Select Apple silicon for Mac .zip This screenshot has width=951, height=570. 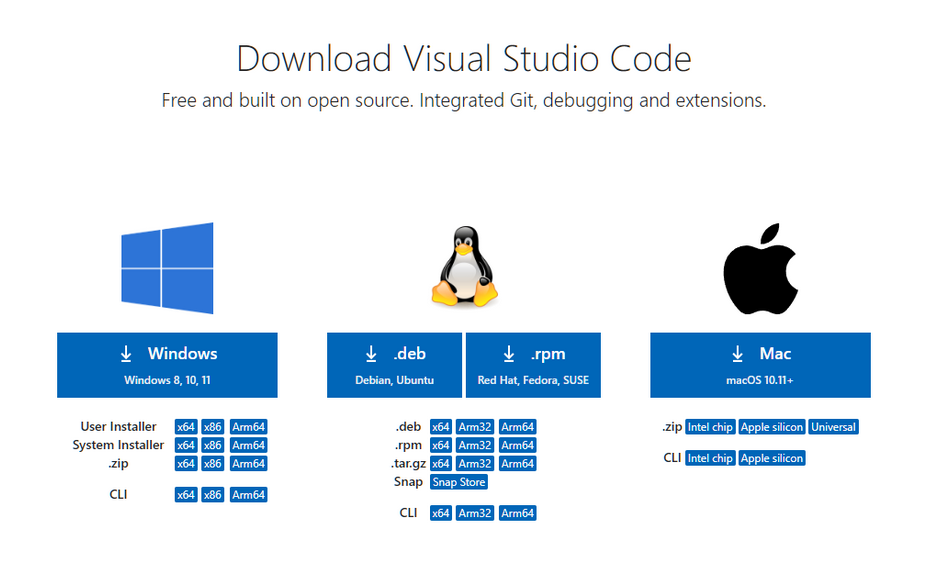click(x=772, y=427)
